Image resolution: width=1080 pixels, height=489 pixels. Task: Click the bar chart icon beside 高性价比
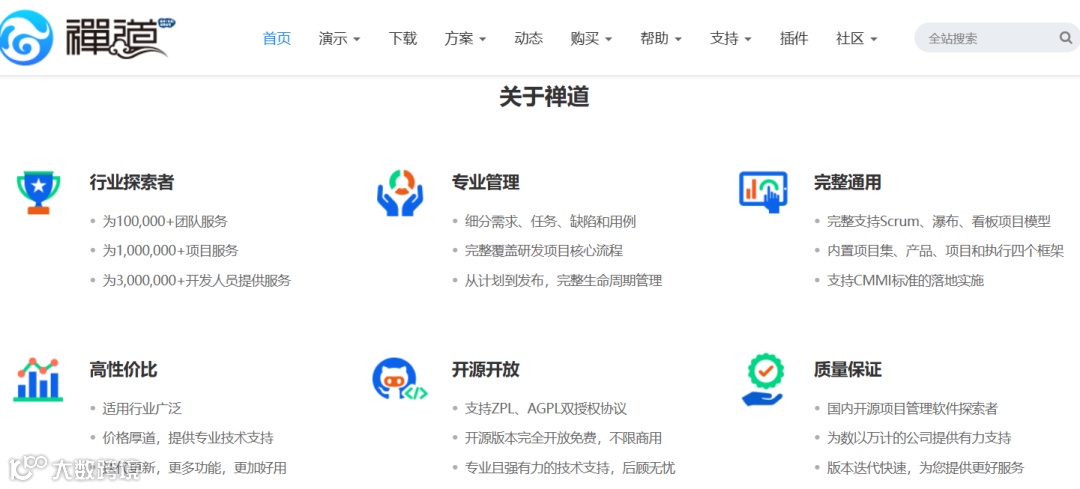pos(39,379)
